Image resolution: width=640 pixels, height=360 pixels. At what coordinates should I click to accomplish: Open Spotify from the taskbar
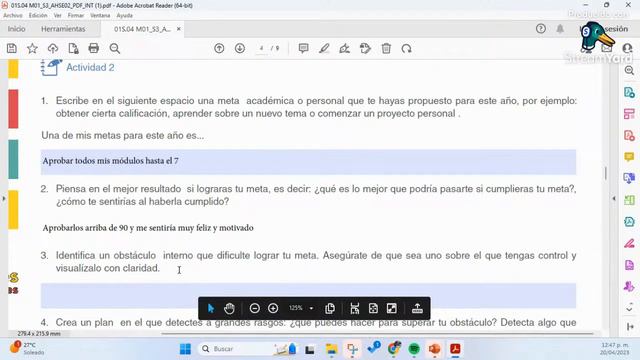(414, 349)
